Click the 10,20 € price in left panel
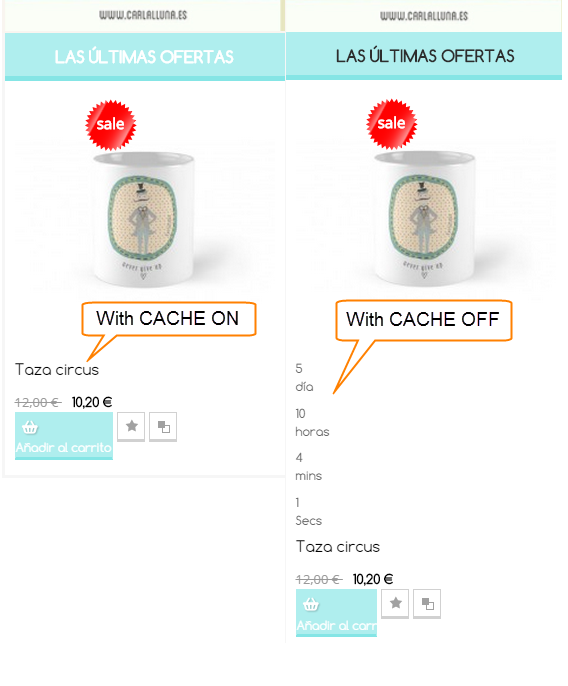Viewport: 568px width, 686px height. point(92,402)
